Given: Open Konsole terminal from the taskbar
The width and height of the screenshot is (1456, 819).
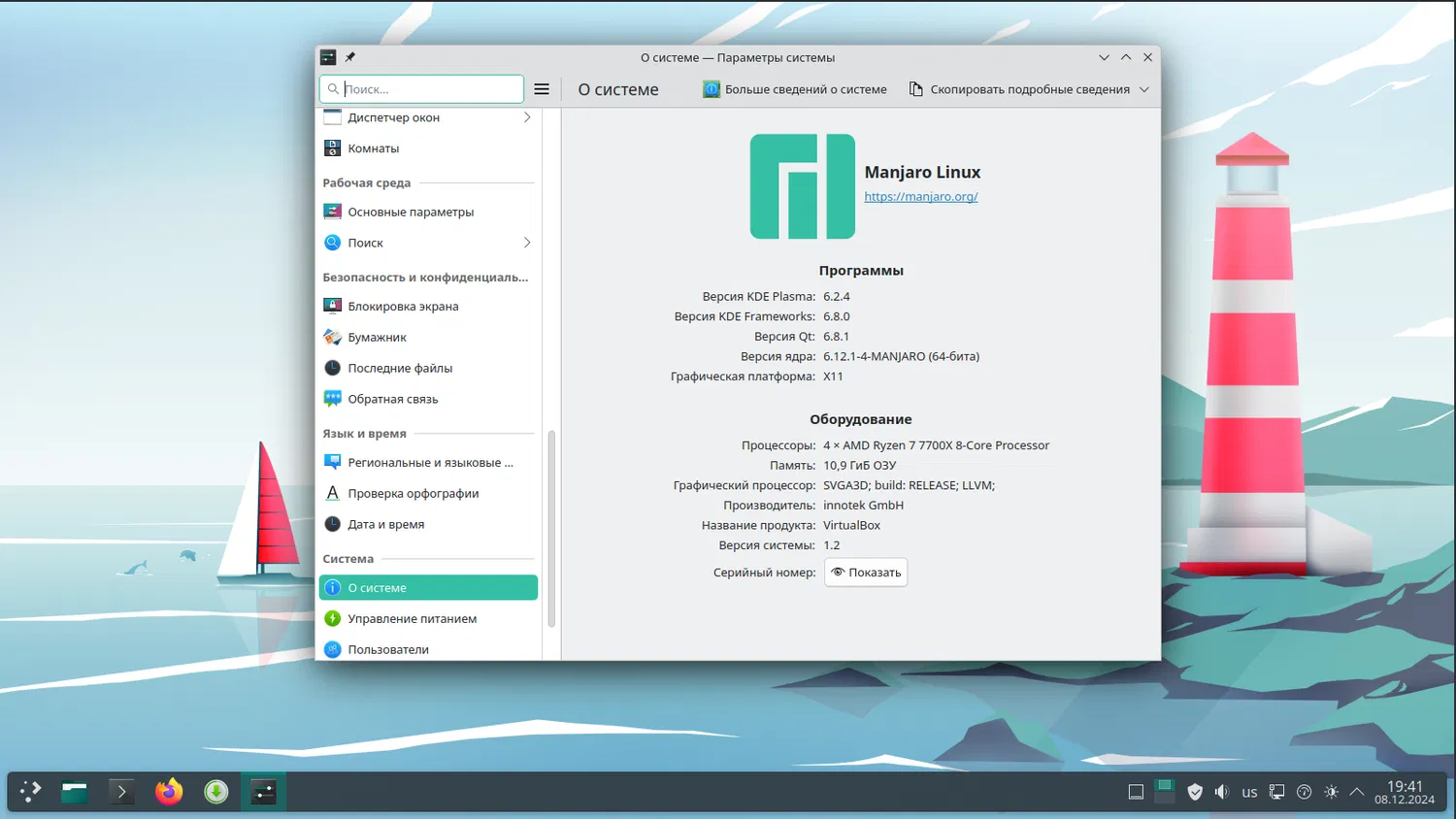Looking at the screenshot, I should click(121, 792).
